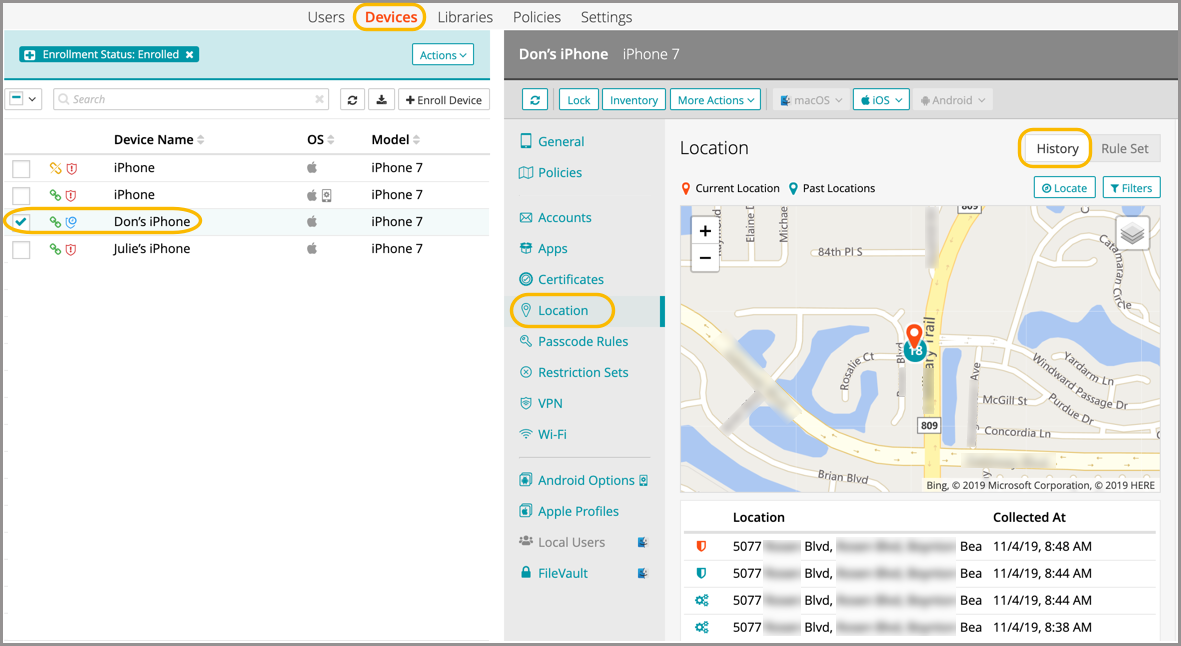Refresh Don's iPhone device details
Viewport: 1181px width, 646px height.
point(535,100)
